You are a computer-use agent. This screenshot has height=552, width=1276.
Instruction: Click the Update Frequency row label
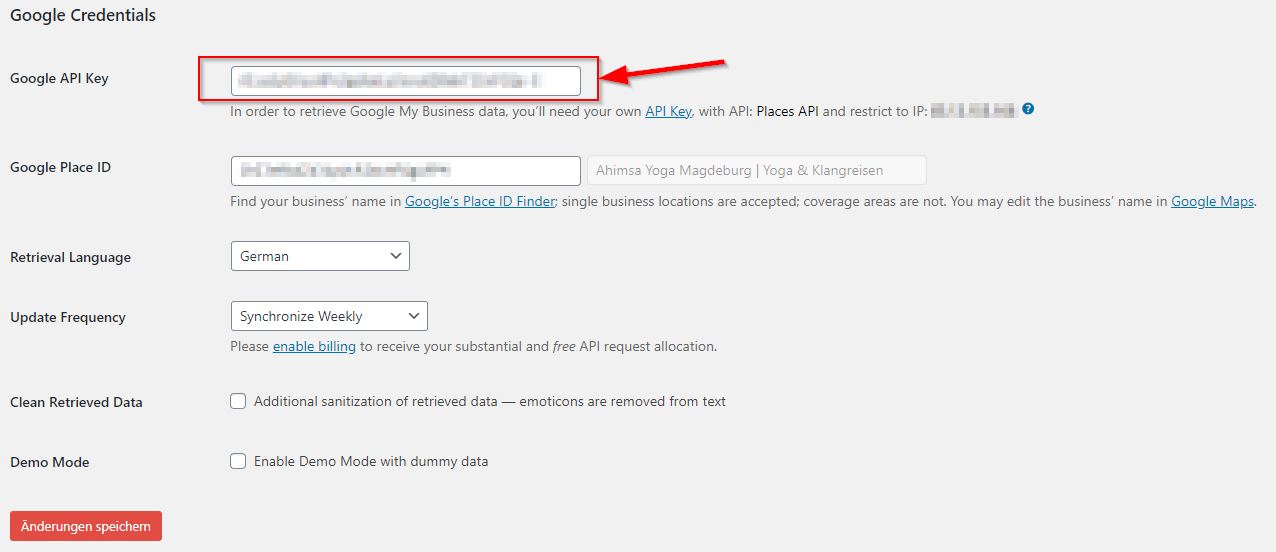(x=68, y=317)
